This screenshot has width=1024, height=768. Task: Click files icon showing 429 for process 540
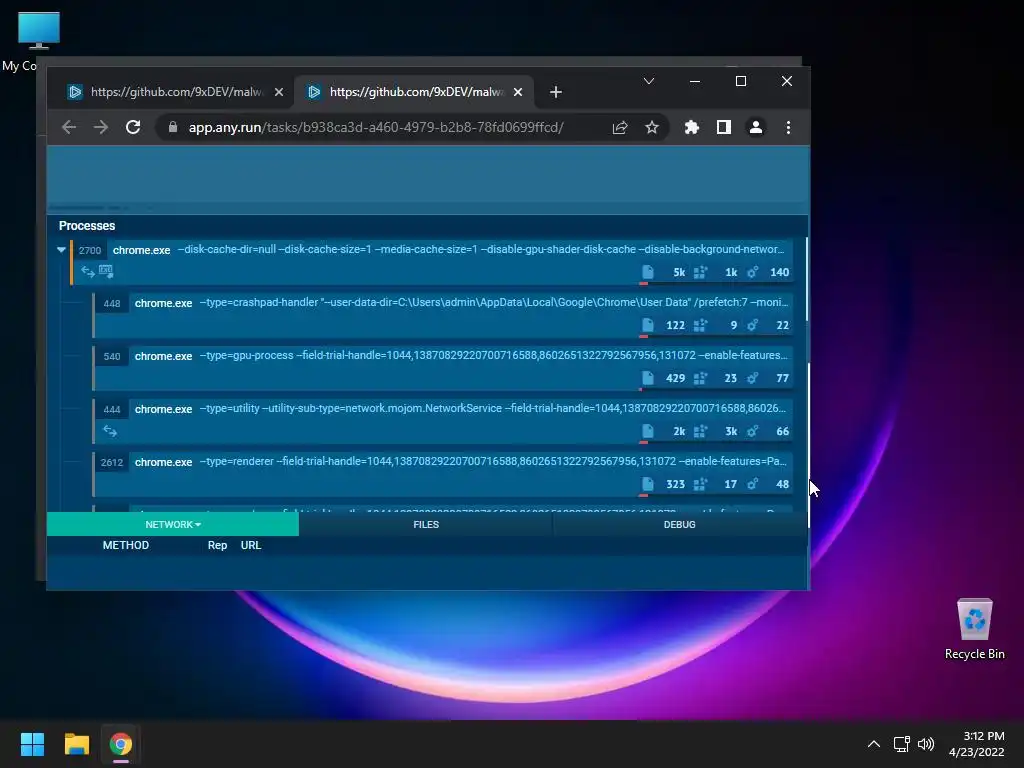(x=647, y=378)
